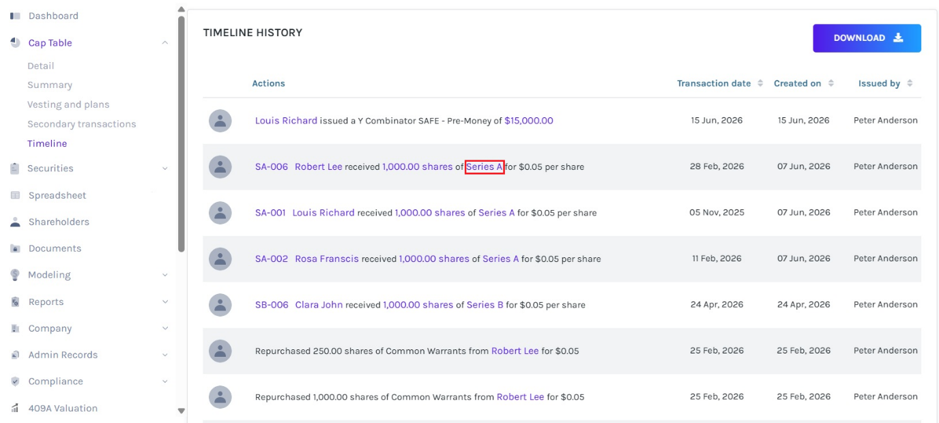Viewport: 939px width, 423px height.
Task: Click avatar icon on the SAFE issuance row
Action: [x=220, y=120]
